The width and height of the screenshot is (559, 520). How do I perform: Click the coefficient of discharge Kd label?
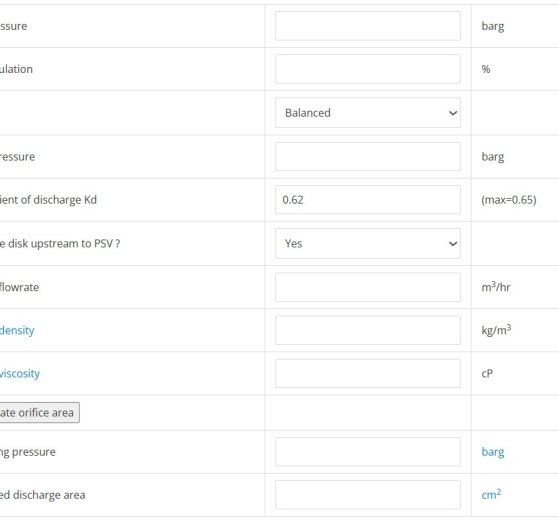48,200
